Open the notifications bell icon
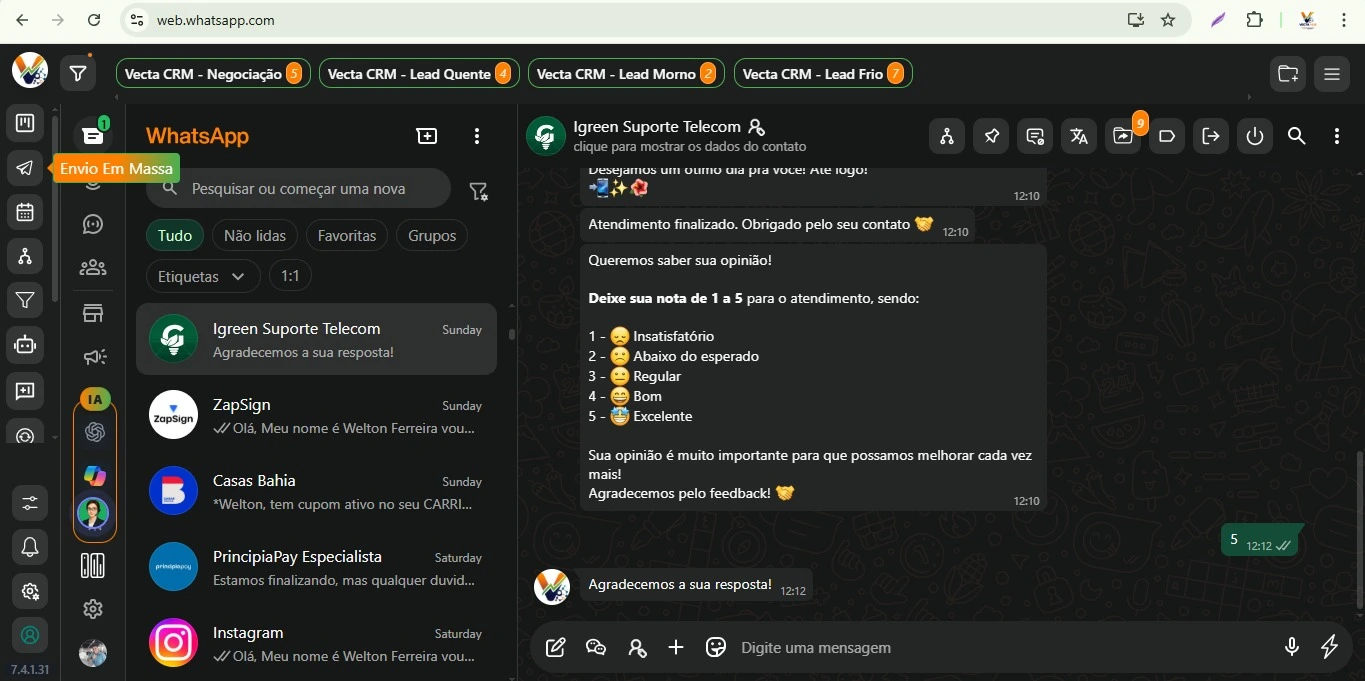This screenshot has height=681, width=1365. coord(30,547)
